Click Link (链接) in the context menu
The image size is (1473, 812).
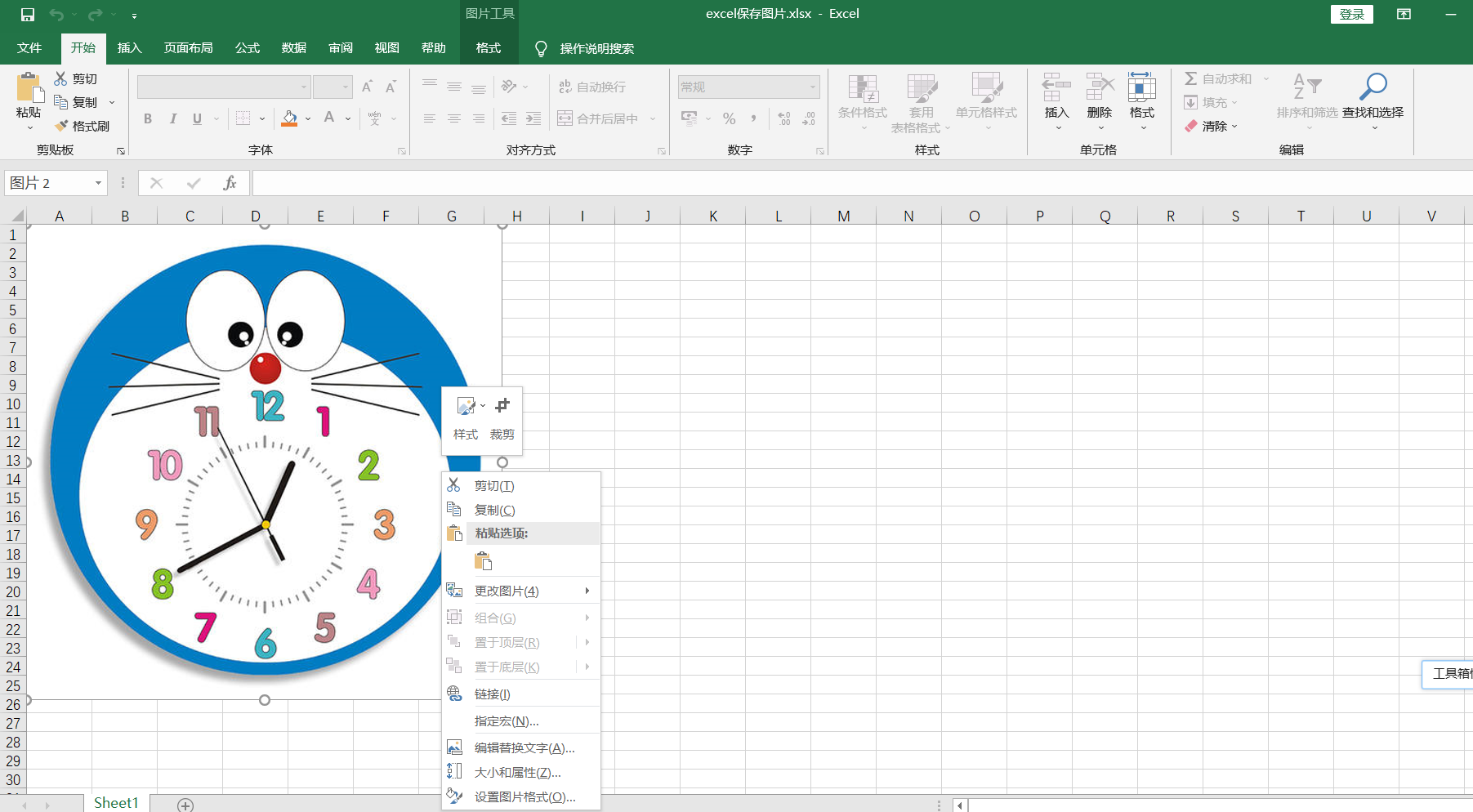point(521,694)
